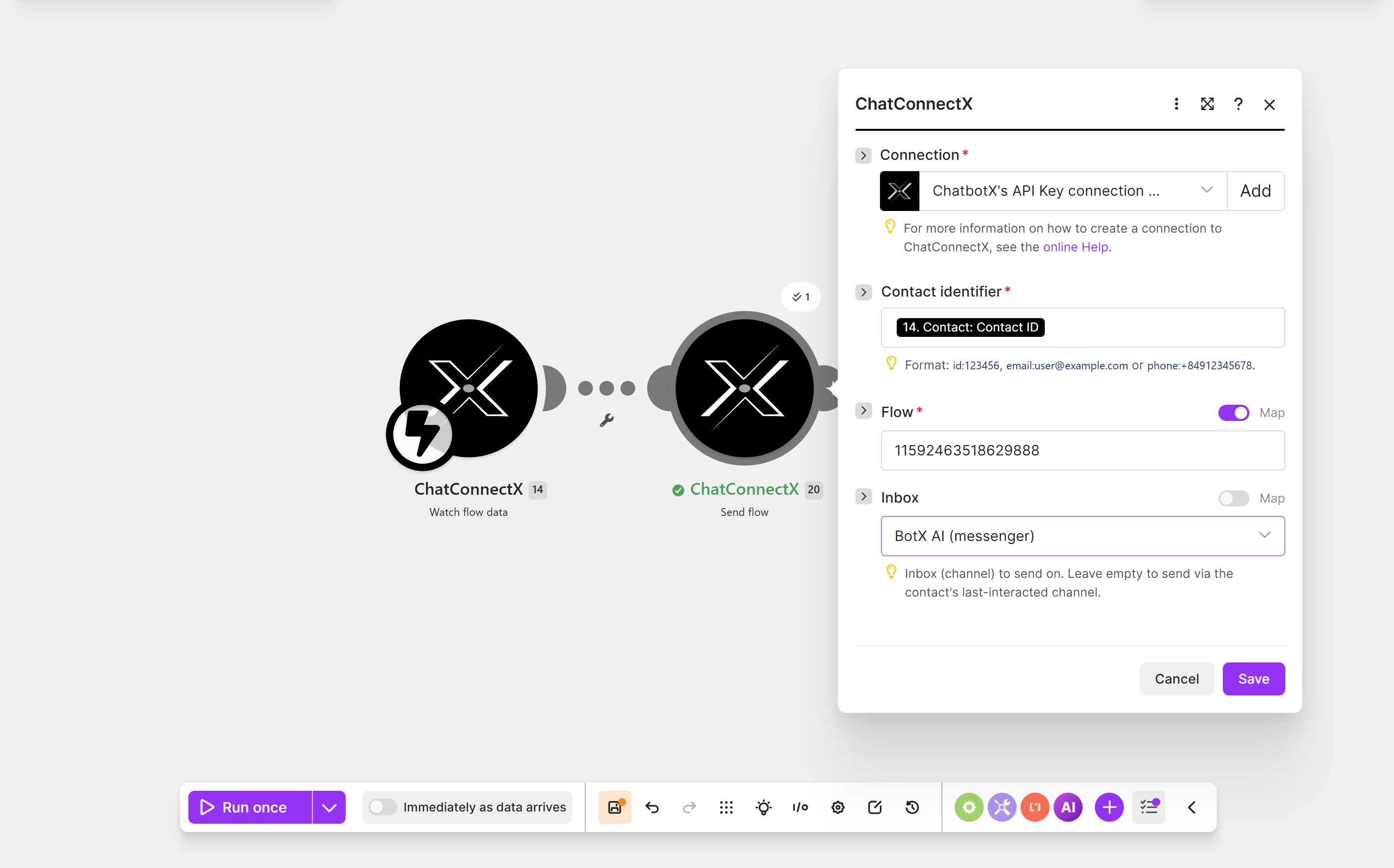
Task: Close the ChatConnectX settings panel
Action: (1270, 104)
